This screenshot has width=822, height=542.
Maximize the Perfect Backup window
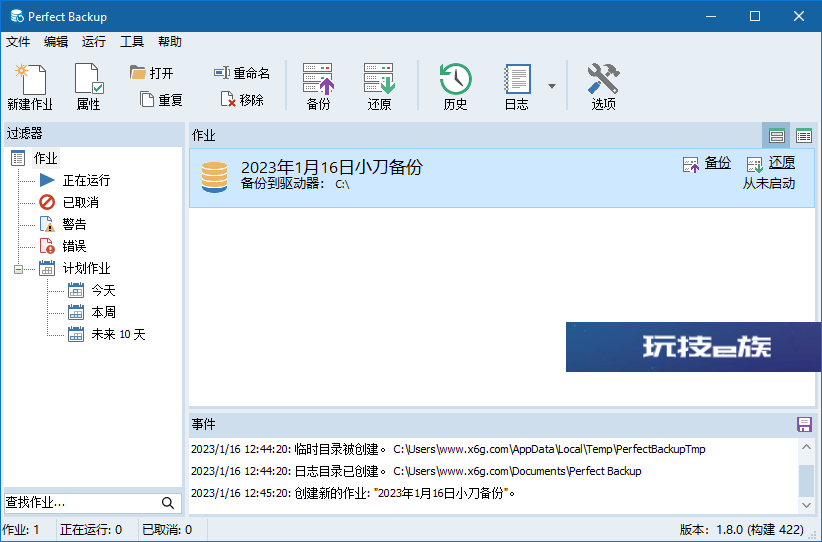pyautogui.click(x=755, y=16)
